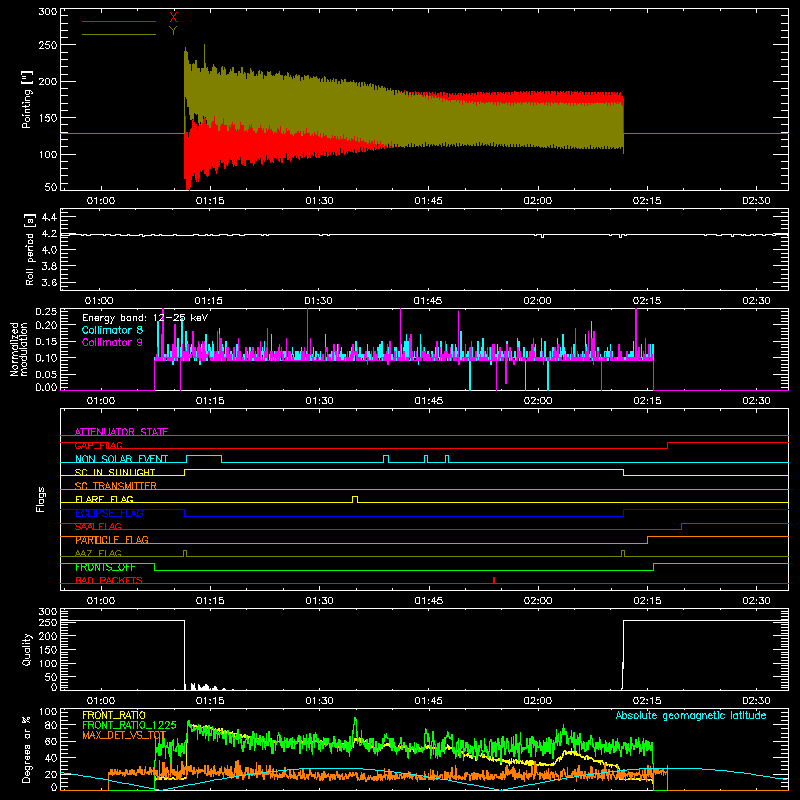Screen dimensions: 800x800
Task: Click 02:30 time label under Pointing plot
Action: [756, 201]
